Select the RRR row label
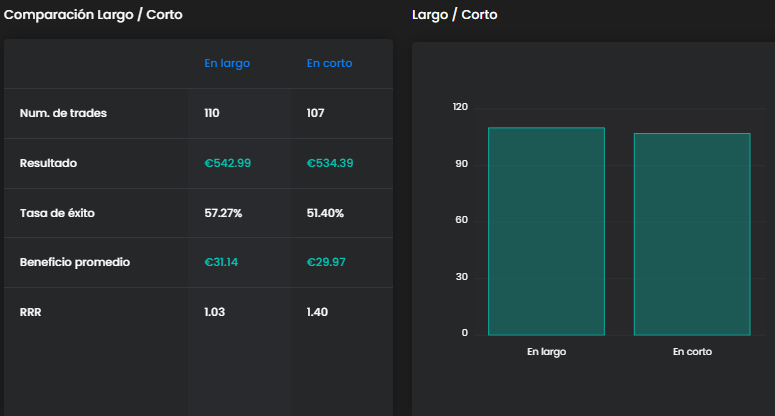This screenshot has height=416, width=775. point(30,312)
